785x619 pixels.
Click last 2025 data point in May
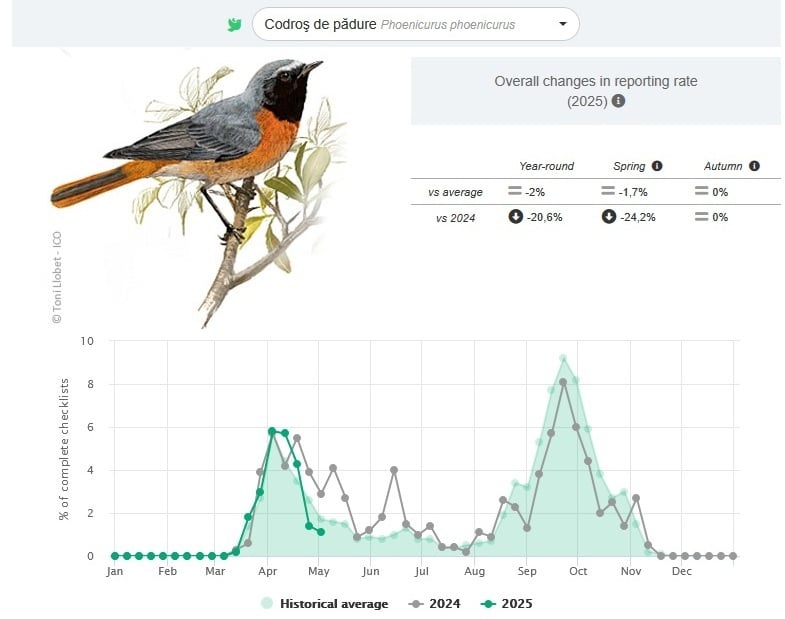point(321,532)
